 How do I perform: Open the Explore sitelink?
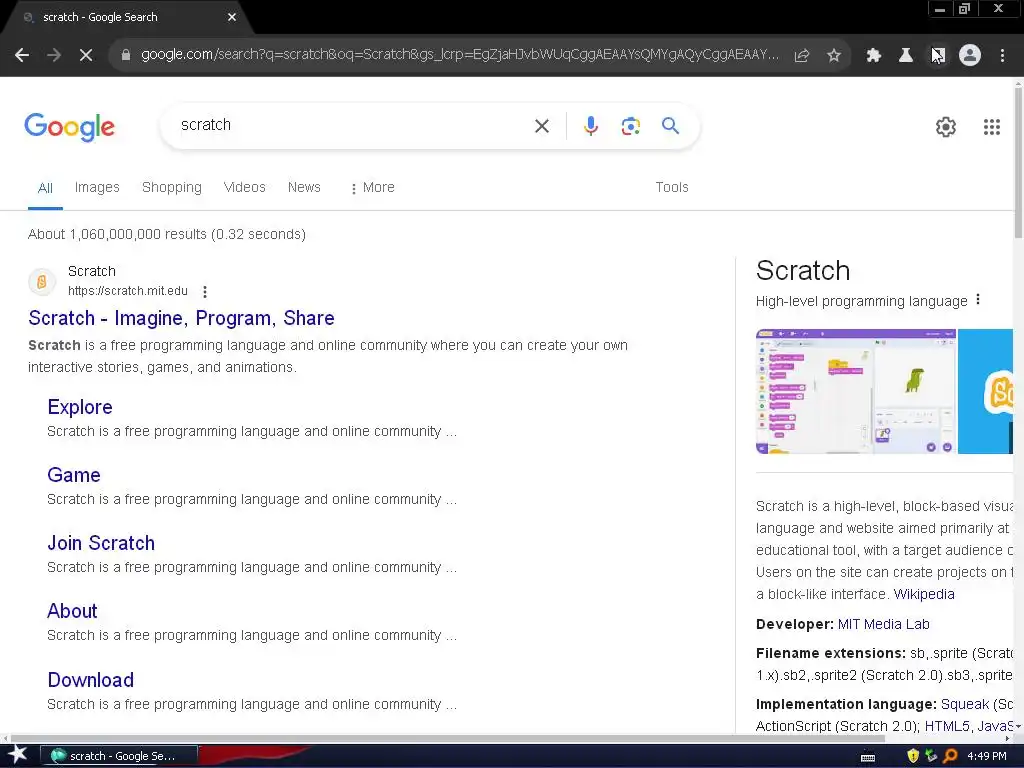pos(80,407)
